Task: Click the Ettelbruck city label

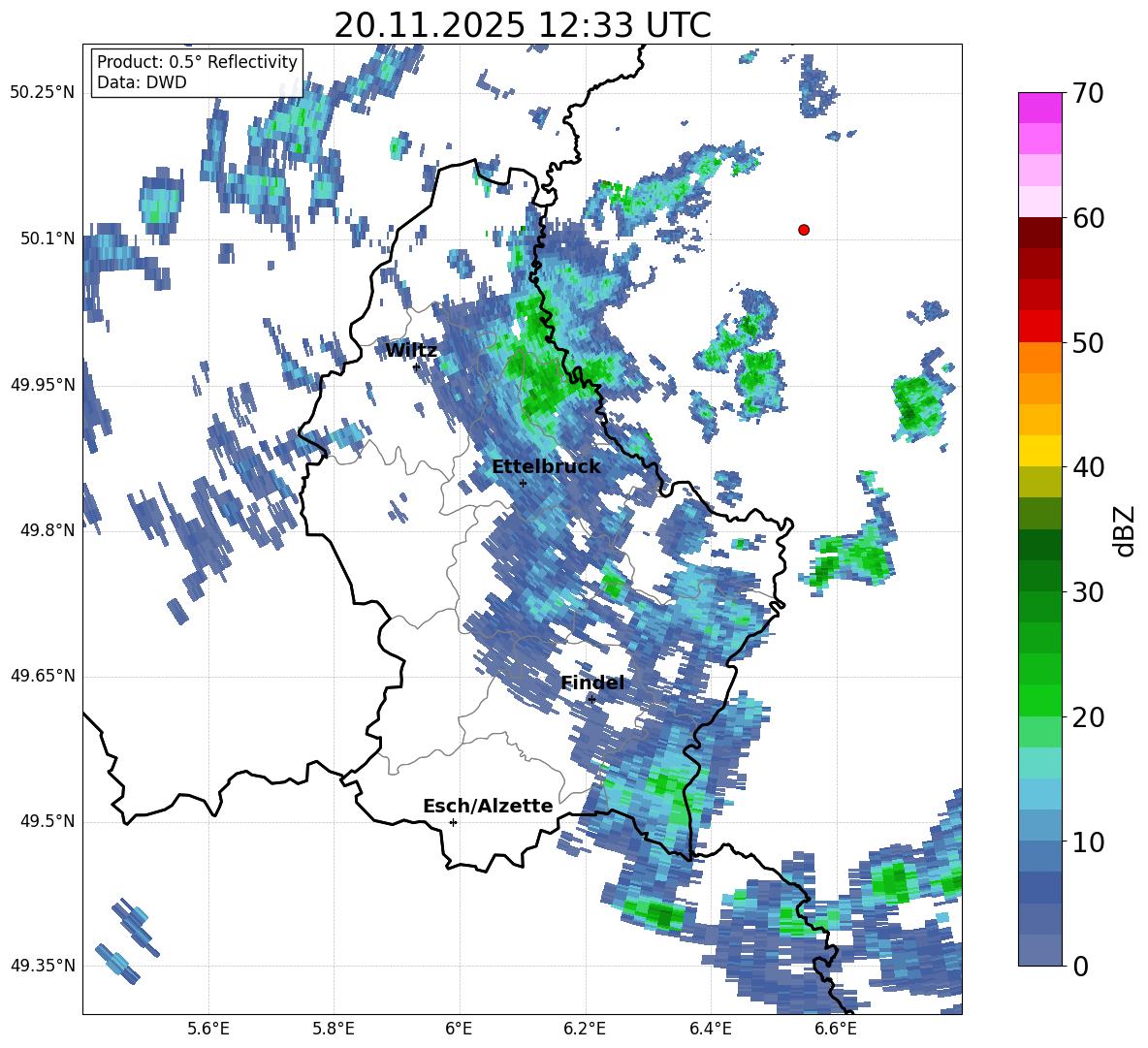Action: 546,467
